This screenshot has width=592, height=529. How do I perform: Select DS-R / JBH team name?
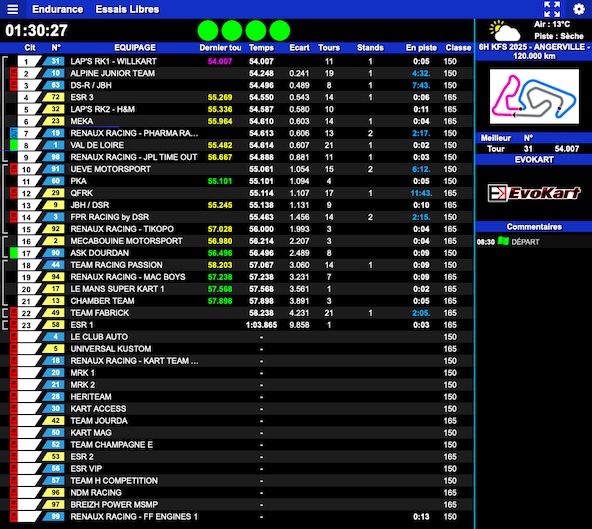[91, 85]
